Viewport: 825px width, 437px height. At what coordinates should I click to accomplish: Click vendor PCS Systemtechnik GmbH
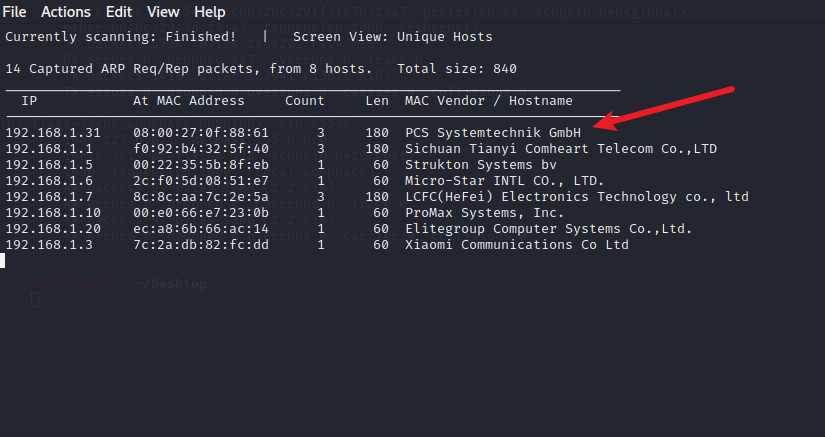coord(493,133)
